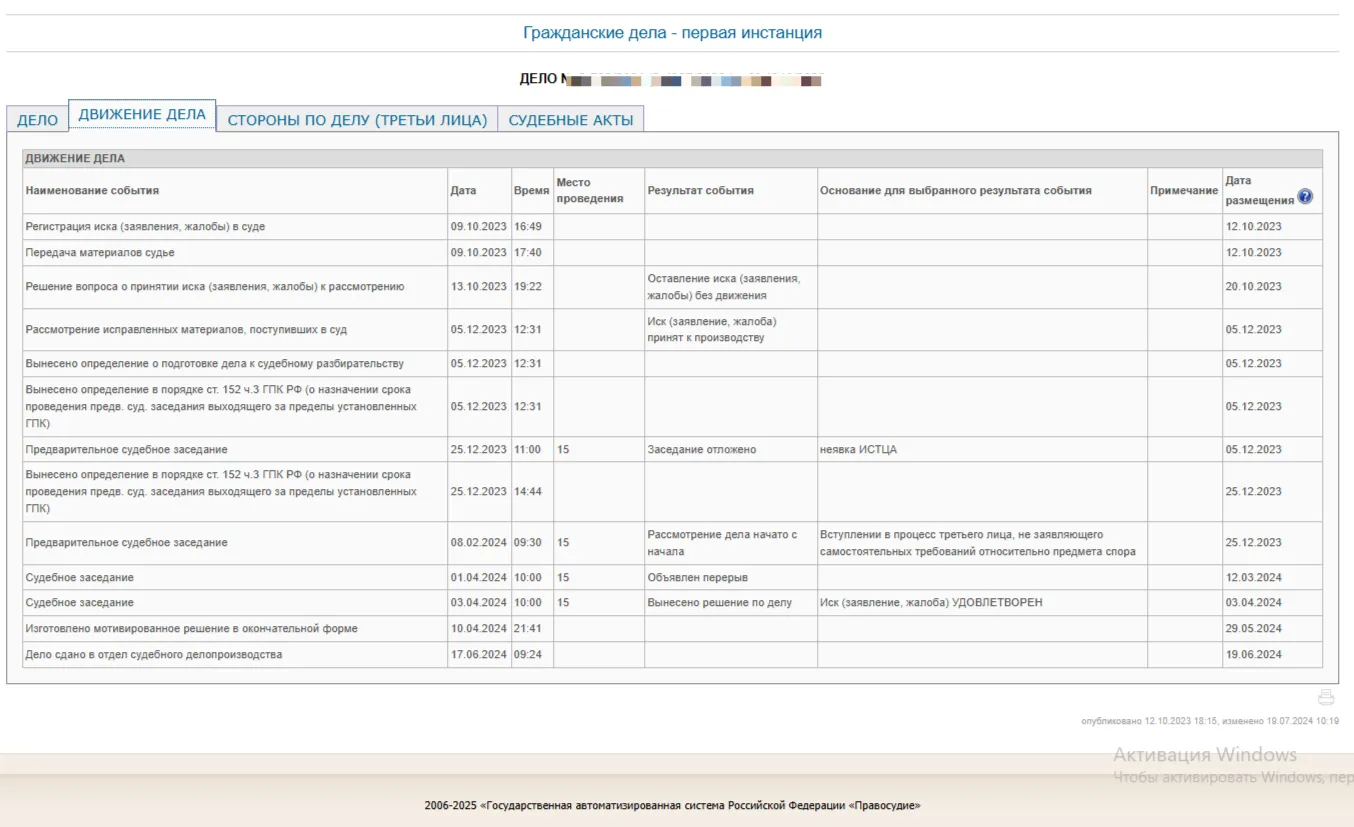Click result Заседание отложено
Viewport: 1354px width, 827px height.
click(701, 450)
